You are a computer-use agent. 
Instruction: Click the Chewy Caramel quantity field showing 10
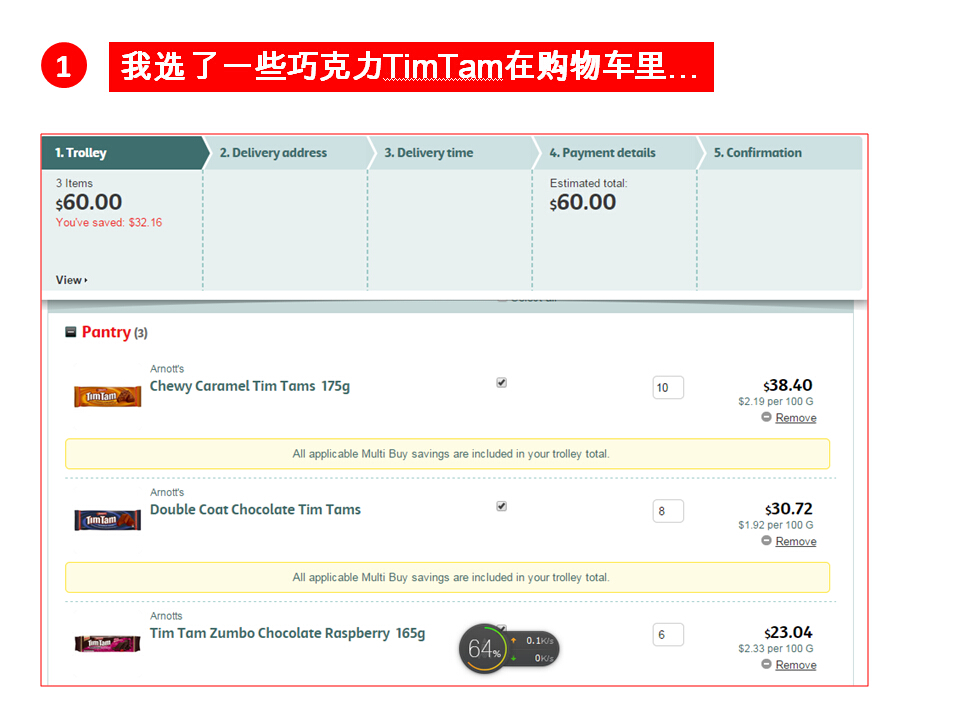[x=668, y=387]
